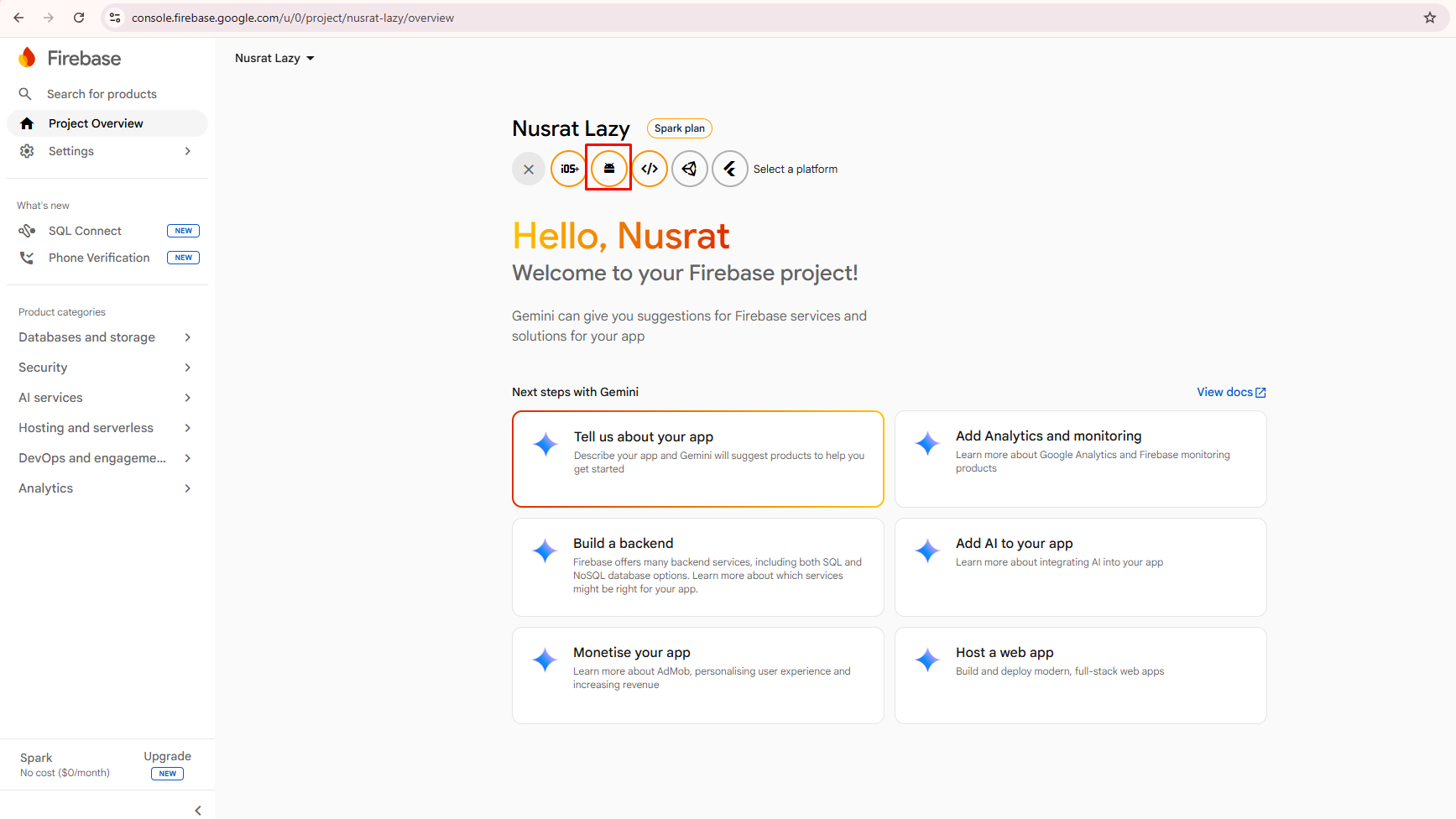The image size is (1456, 819).
Task: Add a Unity app to the project
Action: pos(690,169)
